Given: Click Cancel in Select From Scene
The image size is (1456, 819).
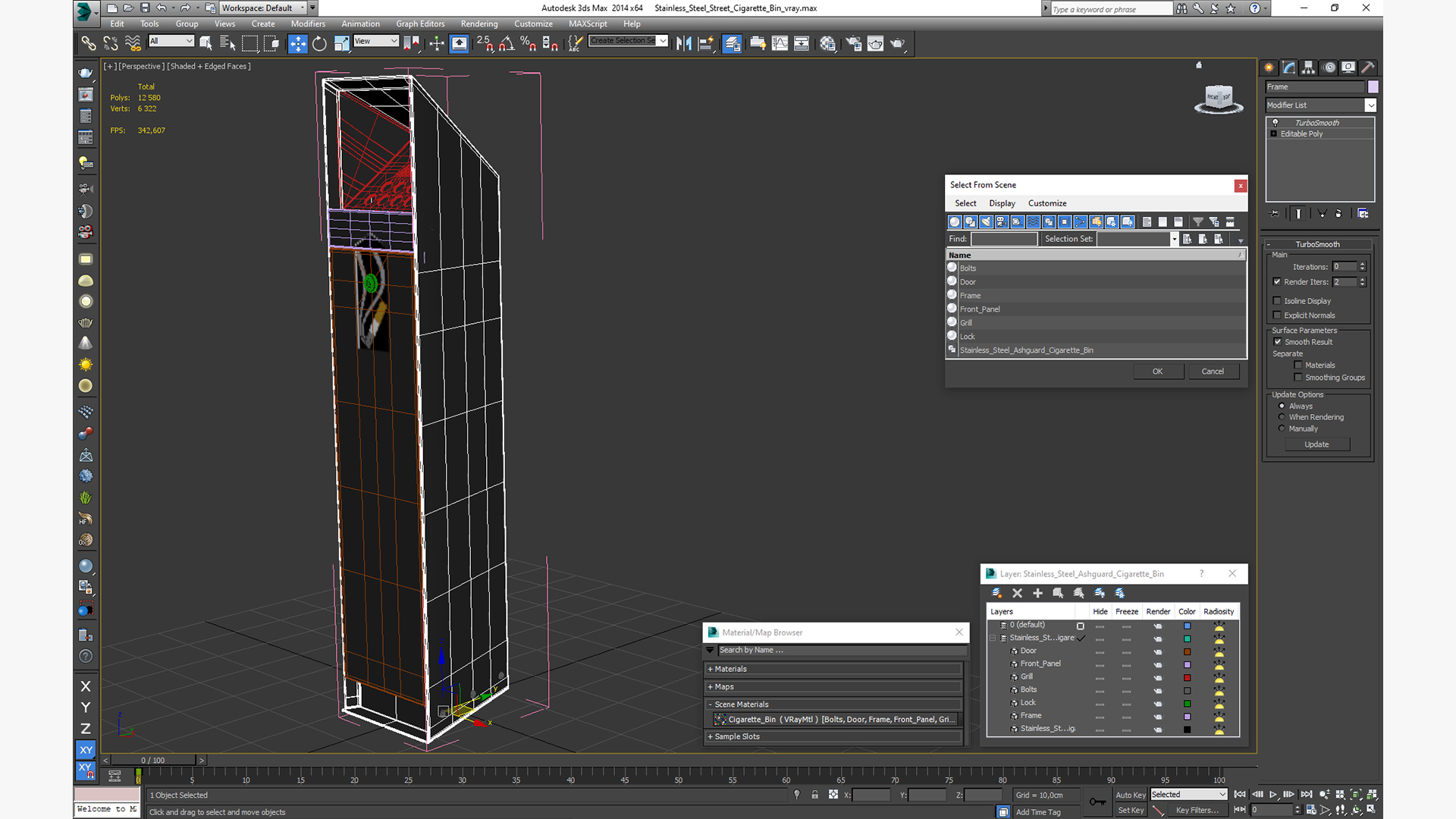Looking at the screenshot, I should click(x=1213, y=372).
